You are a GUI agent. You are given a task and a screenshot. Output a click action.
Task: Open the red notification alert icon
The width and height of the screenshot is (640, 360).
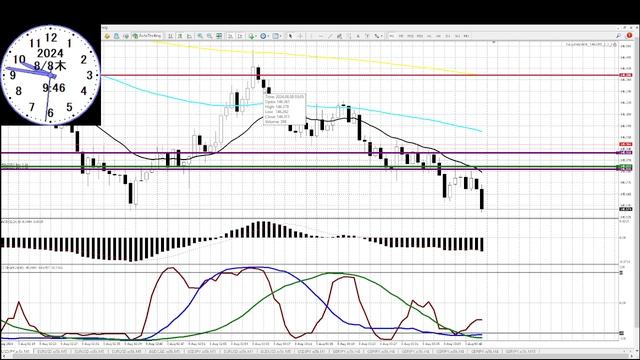(629, 36)
